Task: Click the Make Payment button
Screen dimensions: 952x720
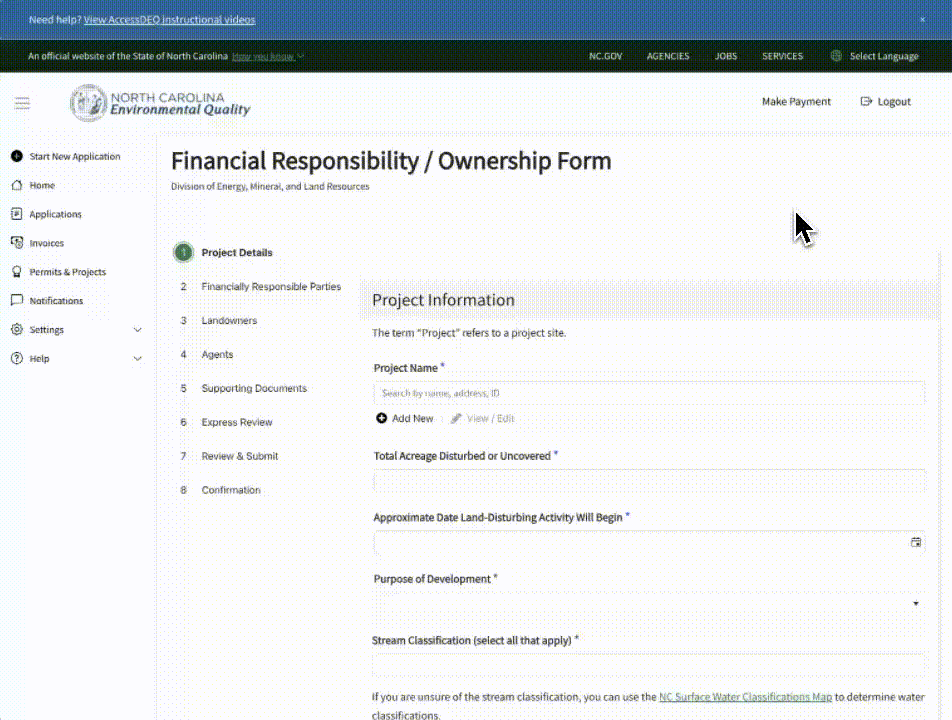Action: [x=796, y=102]
